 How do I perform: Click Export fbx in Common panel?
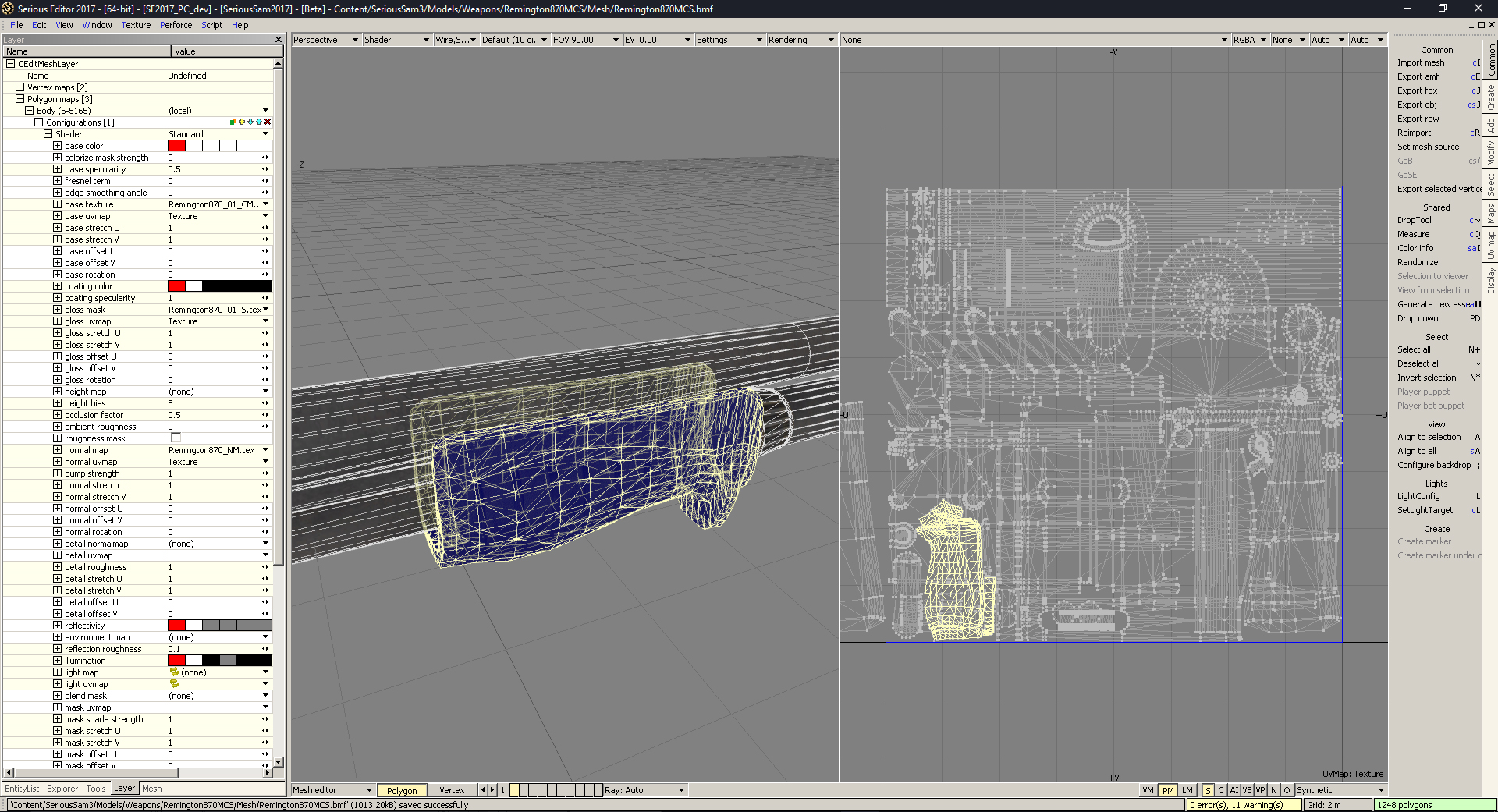1417,90
